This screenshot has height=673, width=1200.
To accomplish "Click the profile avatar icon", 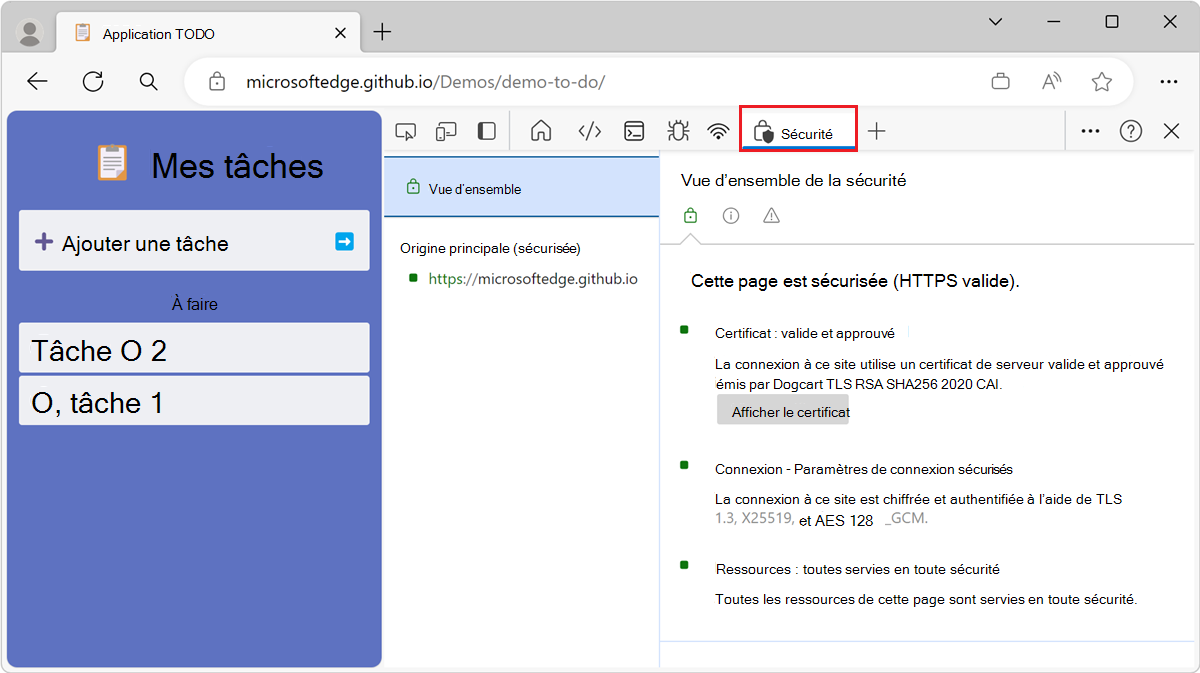I will [30, 34].
